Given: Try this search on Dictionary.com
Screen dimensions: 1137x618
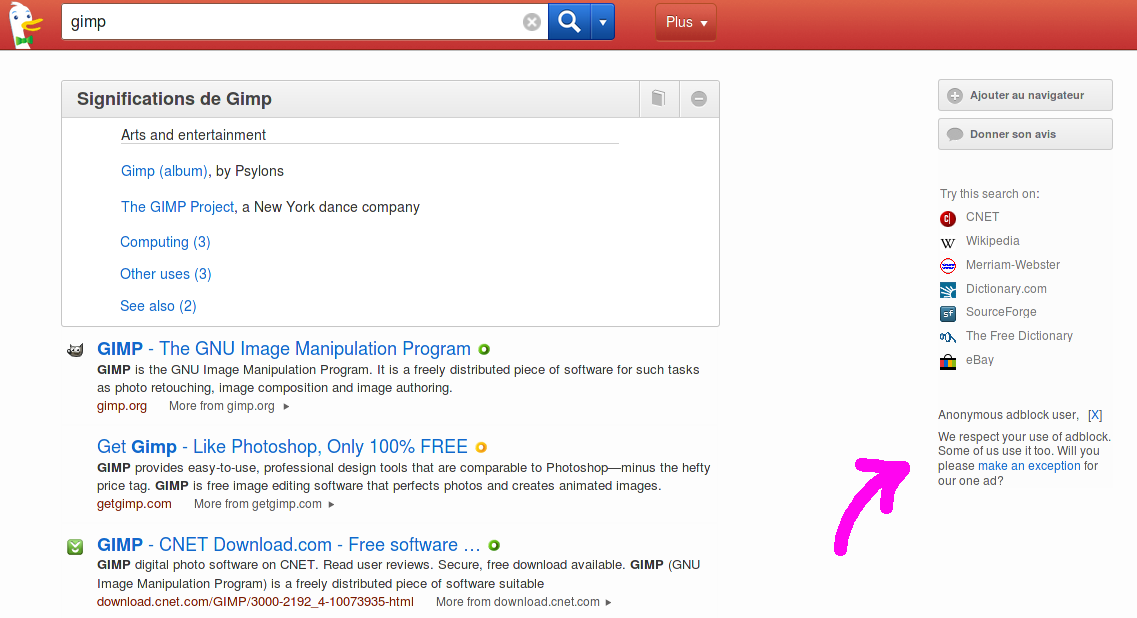Looking at the screenshot, I should (x=1006, y=289).
